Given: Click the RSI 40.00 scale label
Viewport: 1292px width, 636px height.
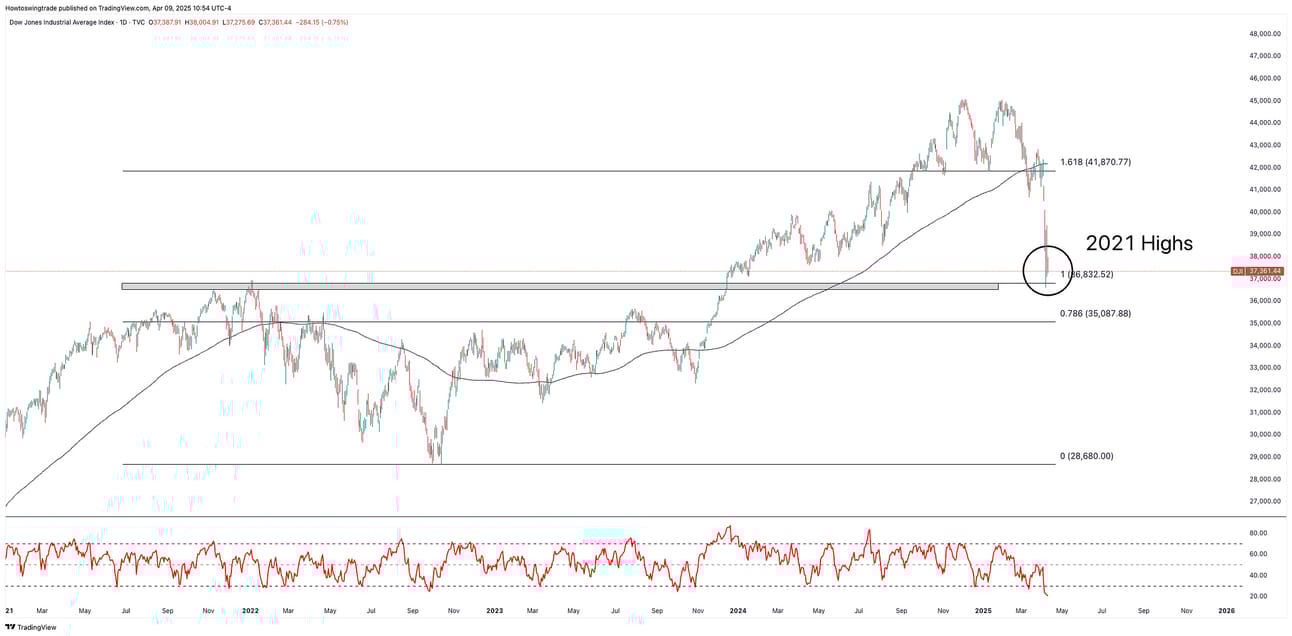Looking at the screenshot, I should coord(1257,575).
